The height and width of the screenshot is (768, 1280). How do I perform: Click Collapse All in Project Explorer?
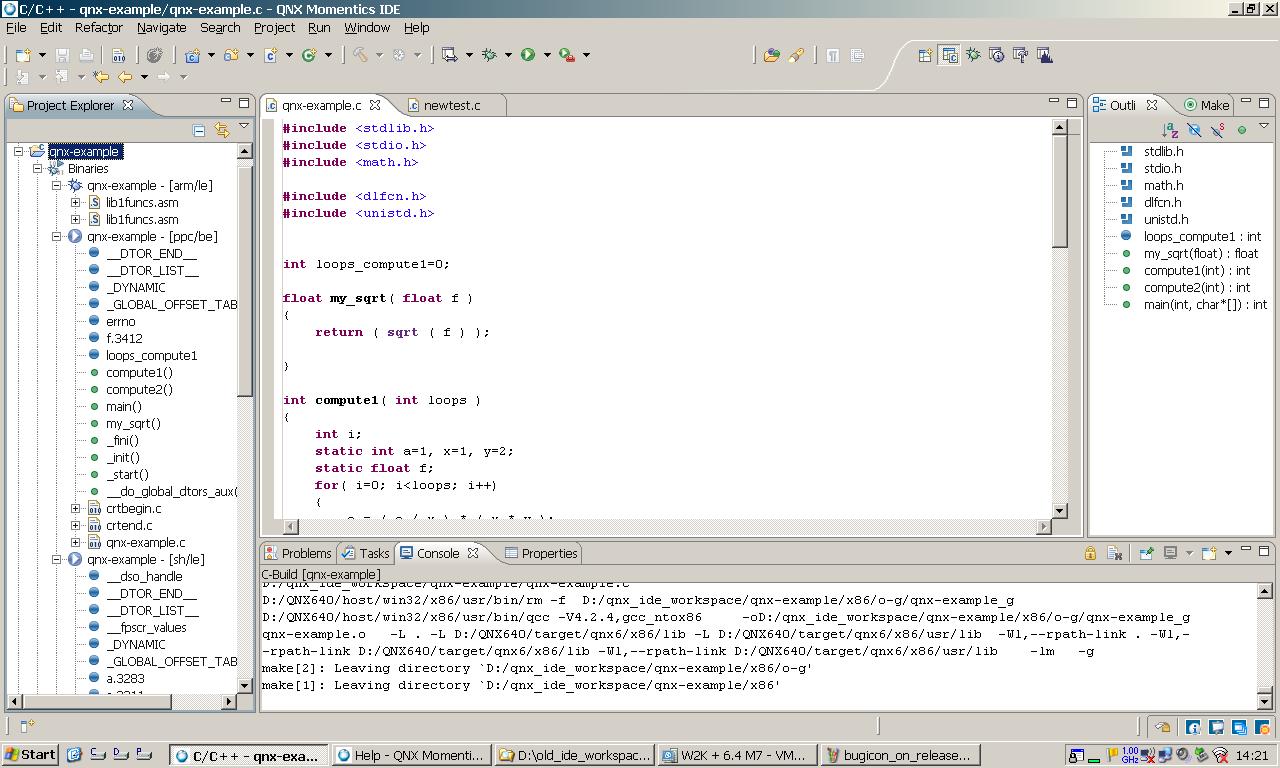[199, 130]
